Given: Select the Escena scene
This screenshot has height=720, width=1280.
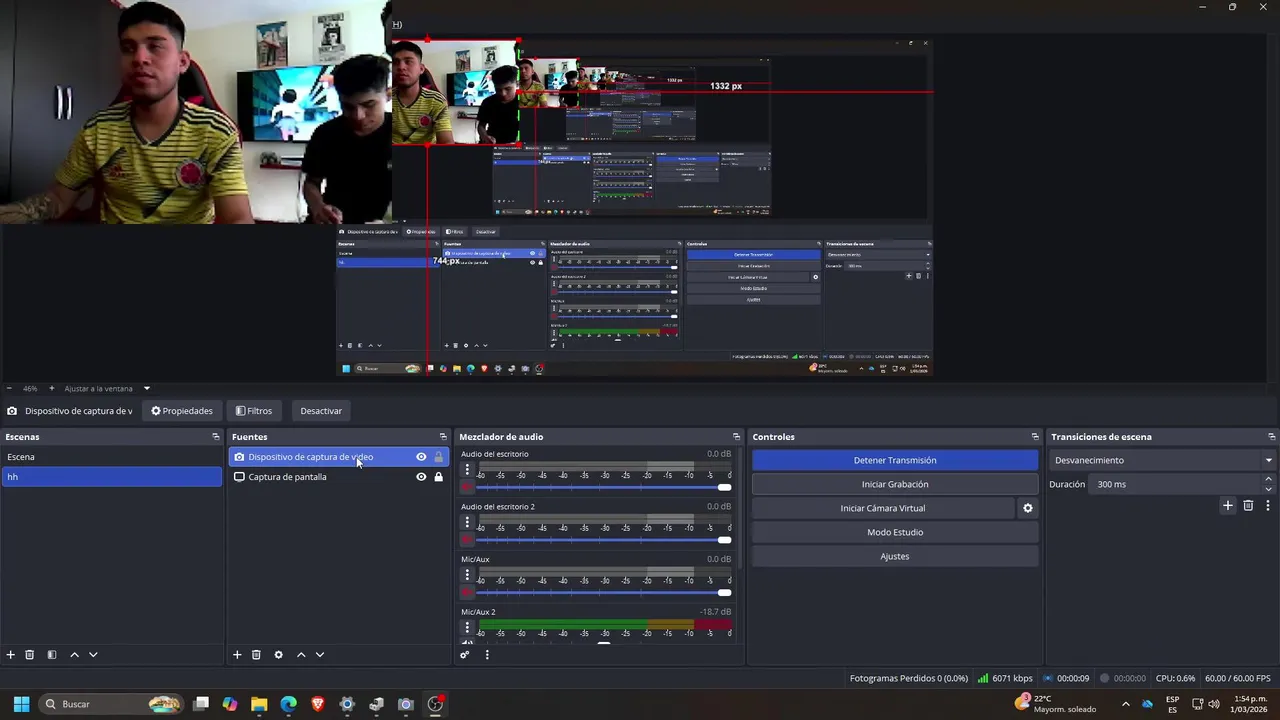Looking at the screenshot, I should pyautogui.click(x=112, y=457).
